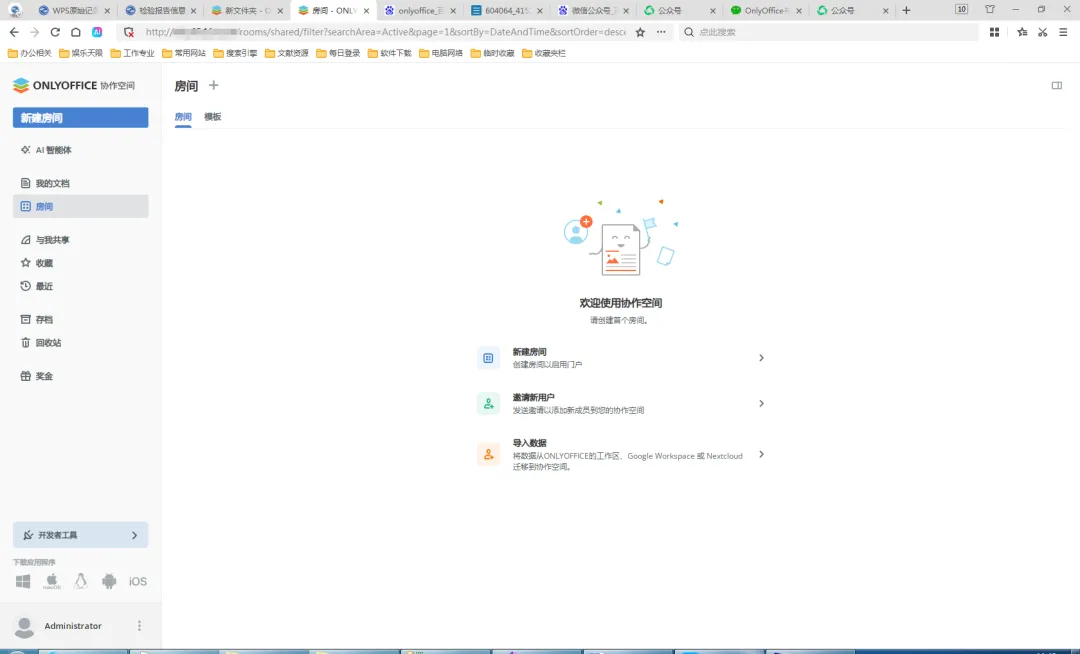The height and width of the screenshot is (654, 1080).
Task: Click the ONLYOFFICE logo in sidebar
Action: point(73,85)
